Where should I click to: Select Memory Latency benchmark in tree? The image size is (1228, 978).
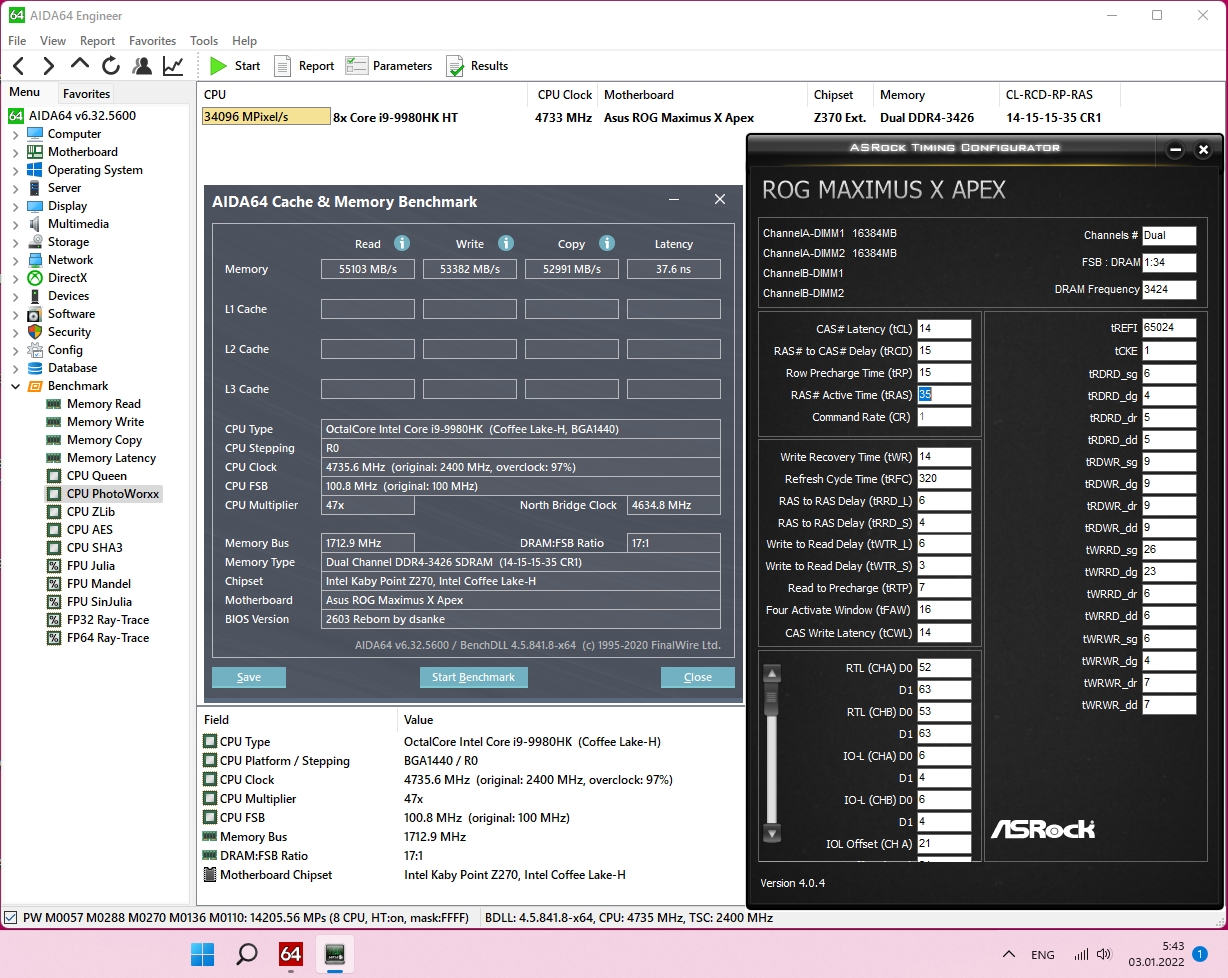coord(111,458)
